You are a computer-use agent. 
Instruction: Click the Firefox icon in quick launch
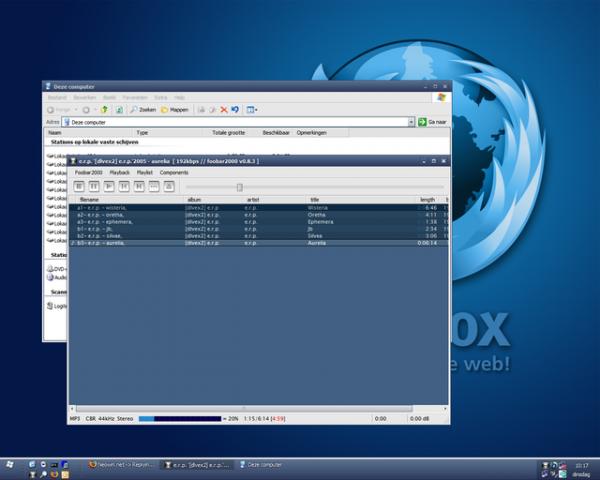54,475
